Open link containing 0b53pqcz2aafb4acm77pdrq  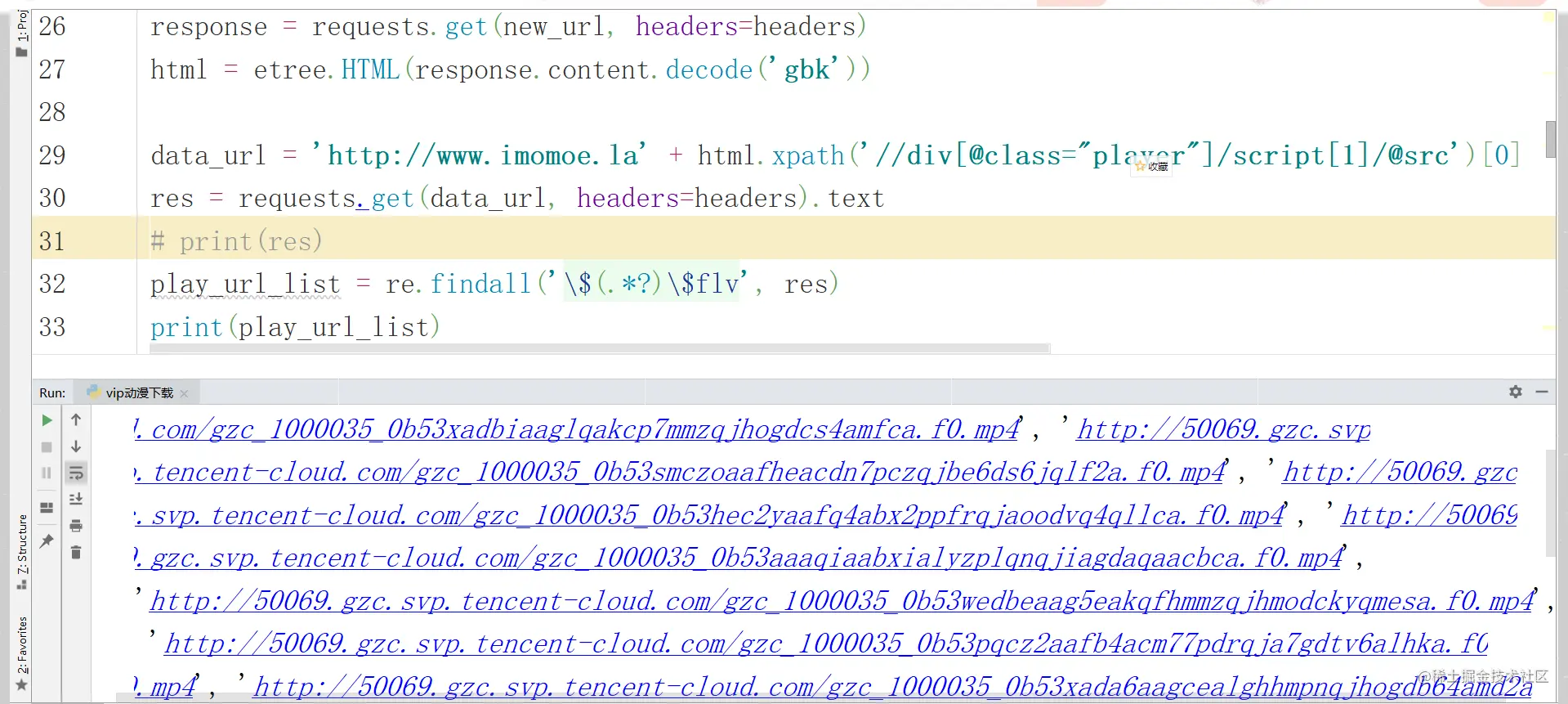826,643
